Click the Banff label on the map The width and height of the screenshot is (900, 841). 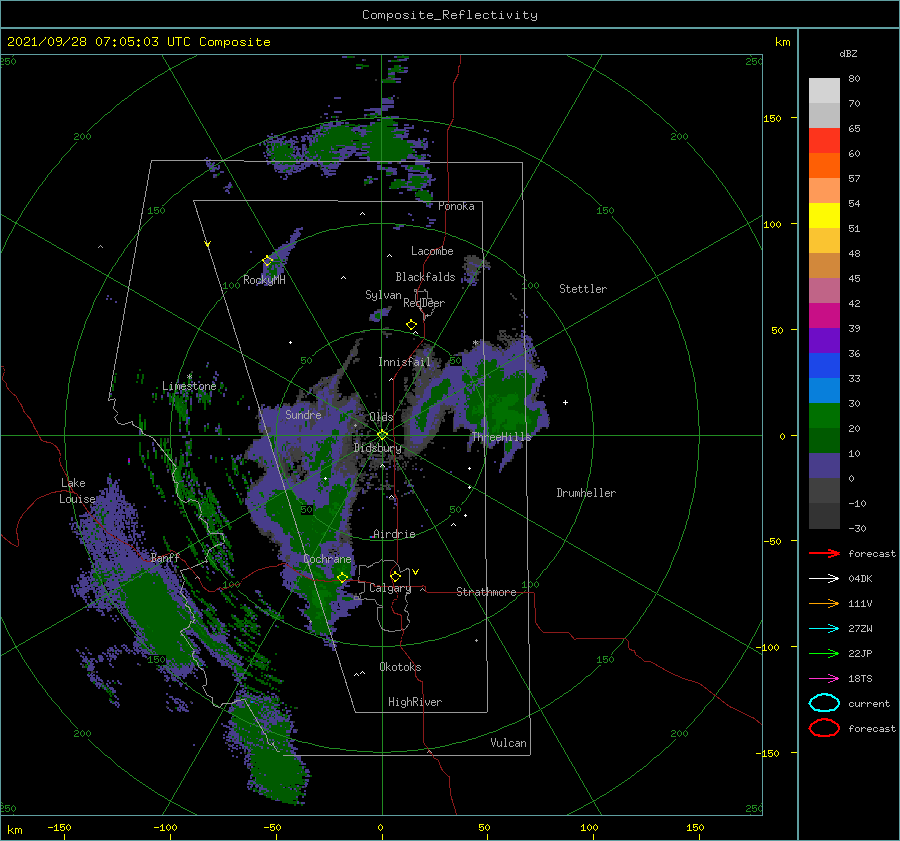pos(165,557)
